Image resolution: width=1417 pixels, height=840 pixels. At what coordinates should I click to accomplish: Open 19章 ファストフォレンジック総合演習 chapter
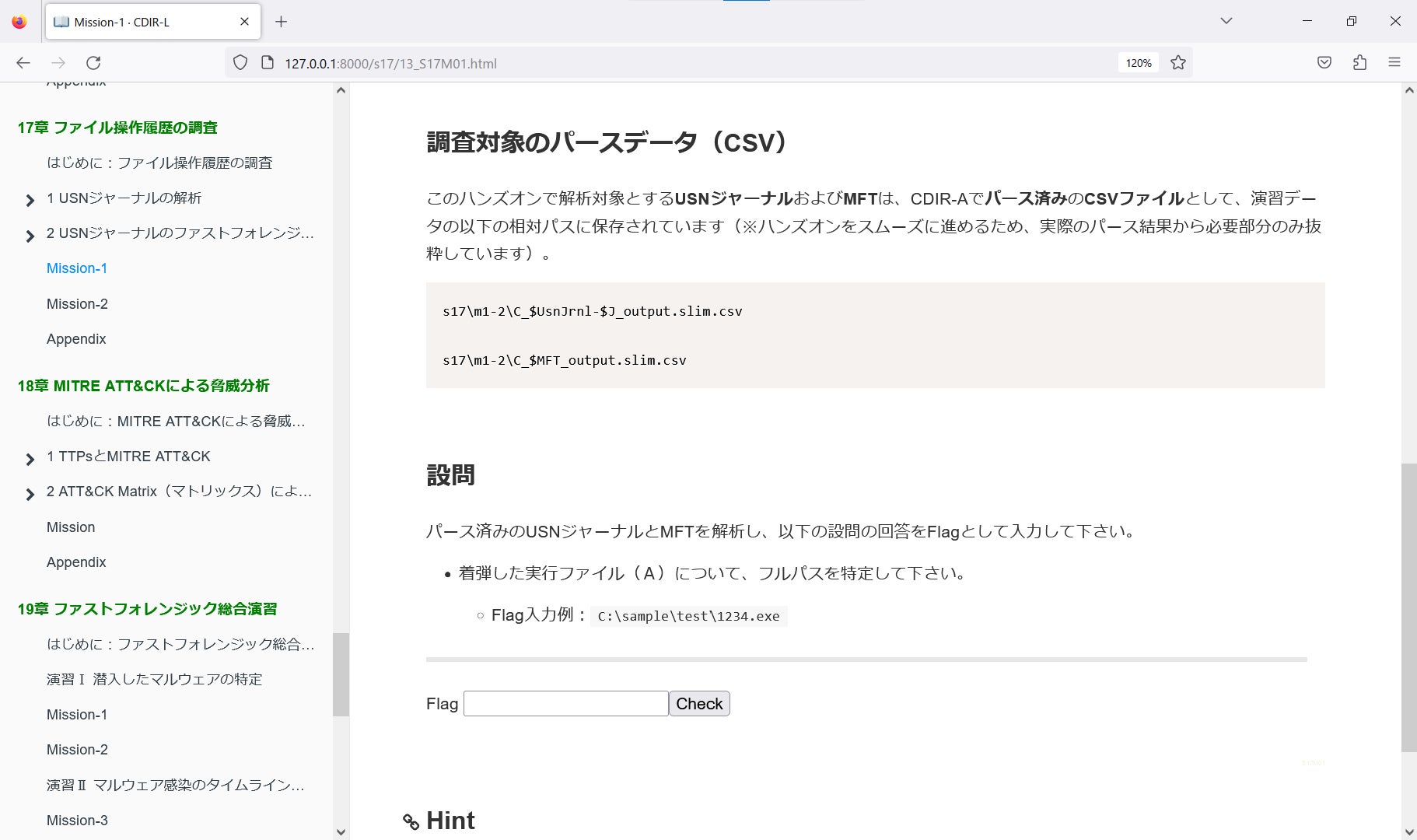click(x=148, y=609)
